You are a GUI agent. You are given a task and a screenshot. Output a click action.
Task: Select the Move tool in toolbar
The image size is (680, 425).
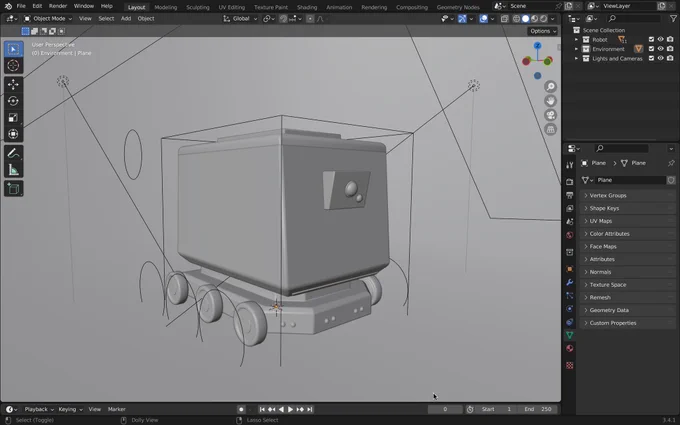coord(13,84)
